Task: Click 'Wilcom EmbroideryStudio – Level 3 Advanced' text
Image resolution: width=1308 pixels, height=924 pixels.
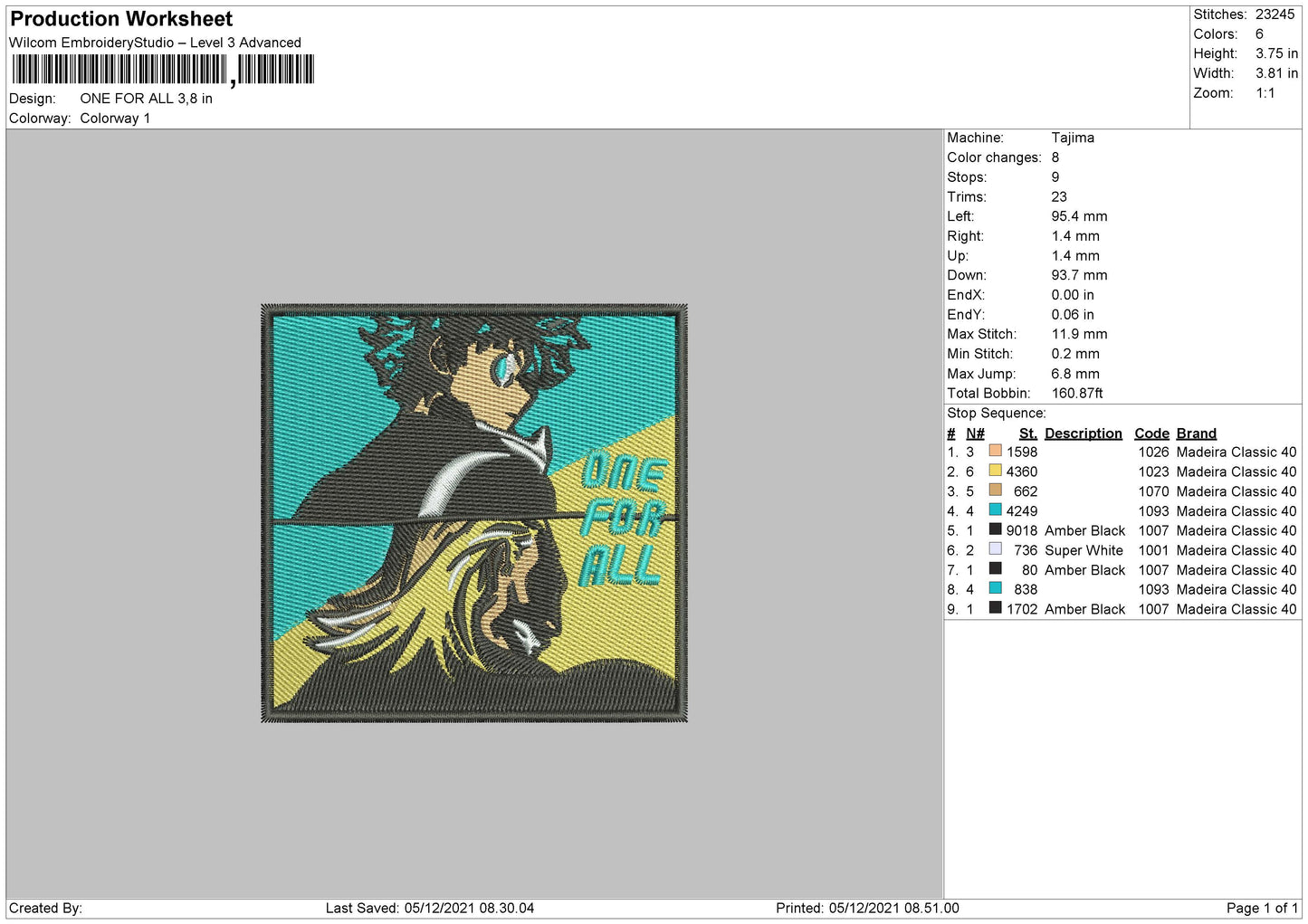Action: point(155,43)
